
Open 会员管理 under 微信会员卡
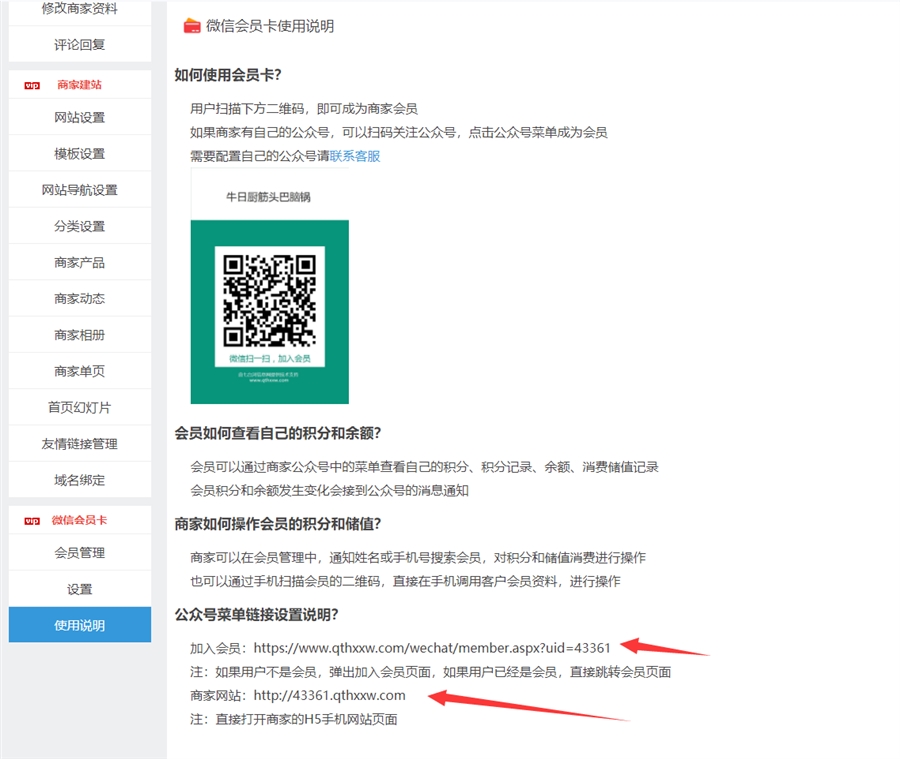[x=80, y=552]
